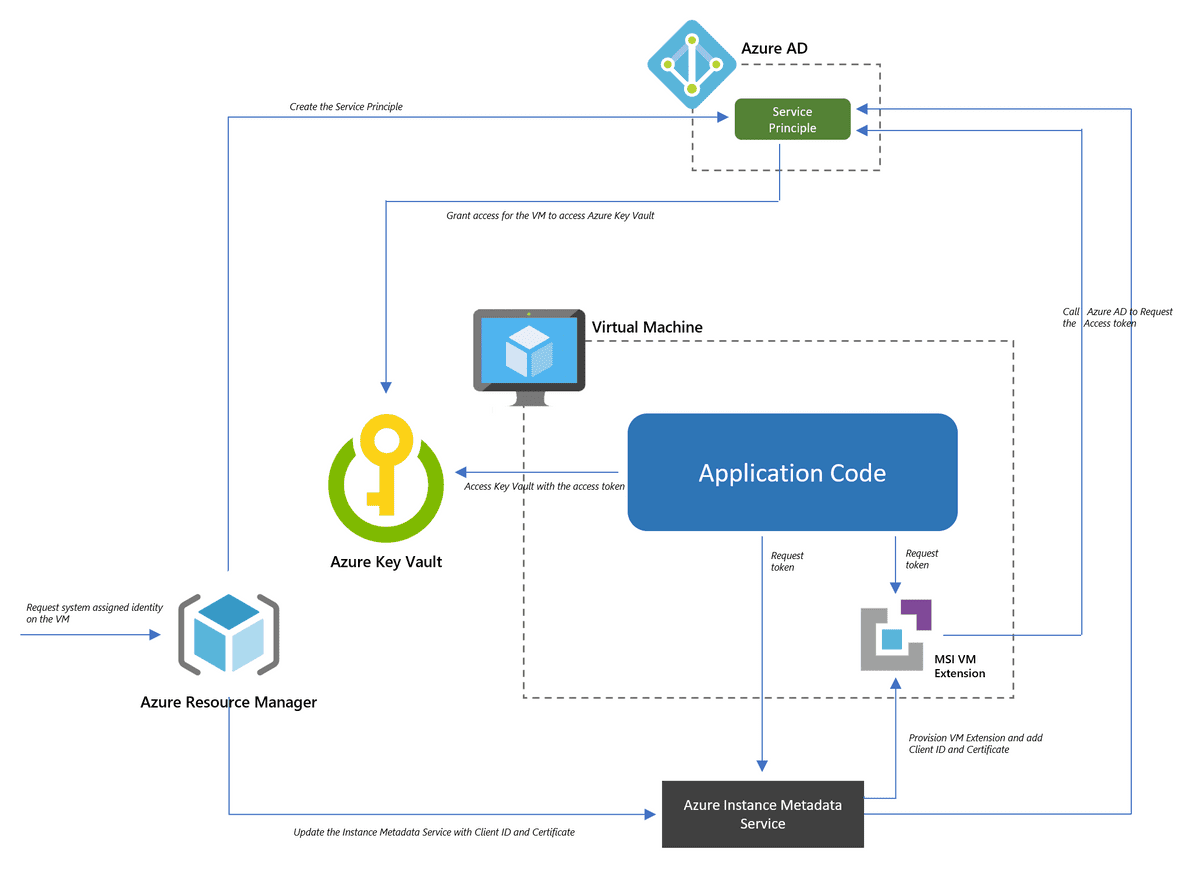Click the Create the Service Principle label
This screenshot has height=870, width=1200.
tap(346, 106)
